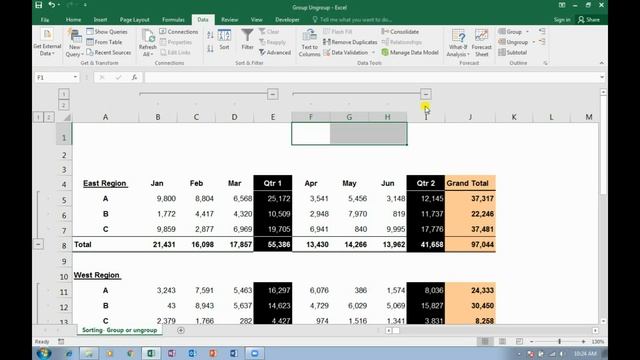Collapse the Qtr 1 column group
The height and width of the screenshot is (360, 640).
click(273, 94)
